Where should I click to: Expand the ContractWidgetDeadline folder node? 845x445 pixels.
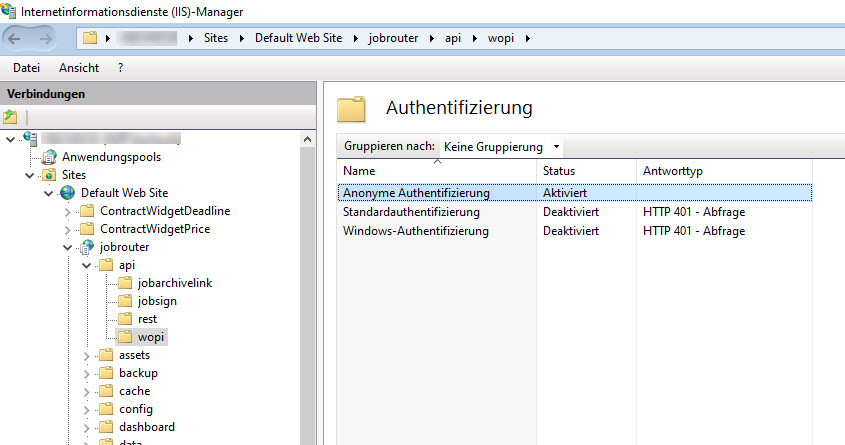(x=68, y=211)
